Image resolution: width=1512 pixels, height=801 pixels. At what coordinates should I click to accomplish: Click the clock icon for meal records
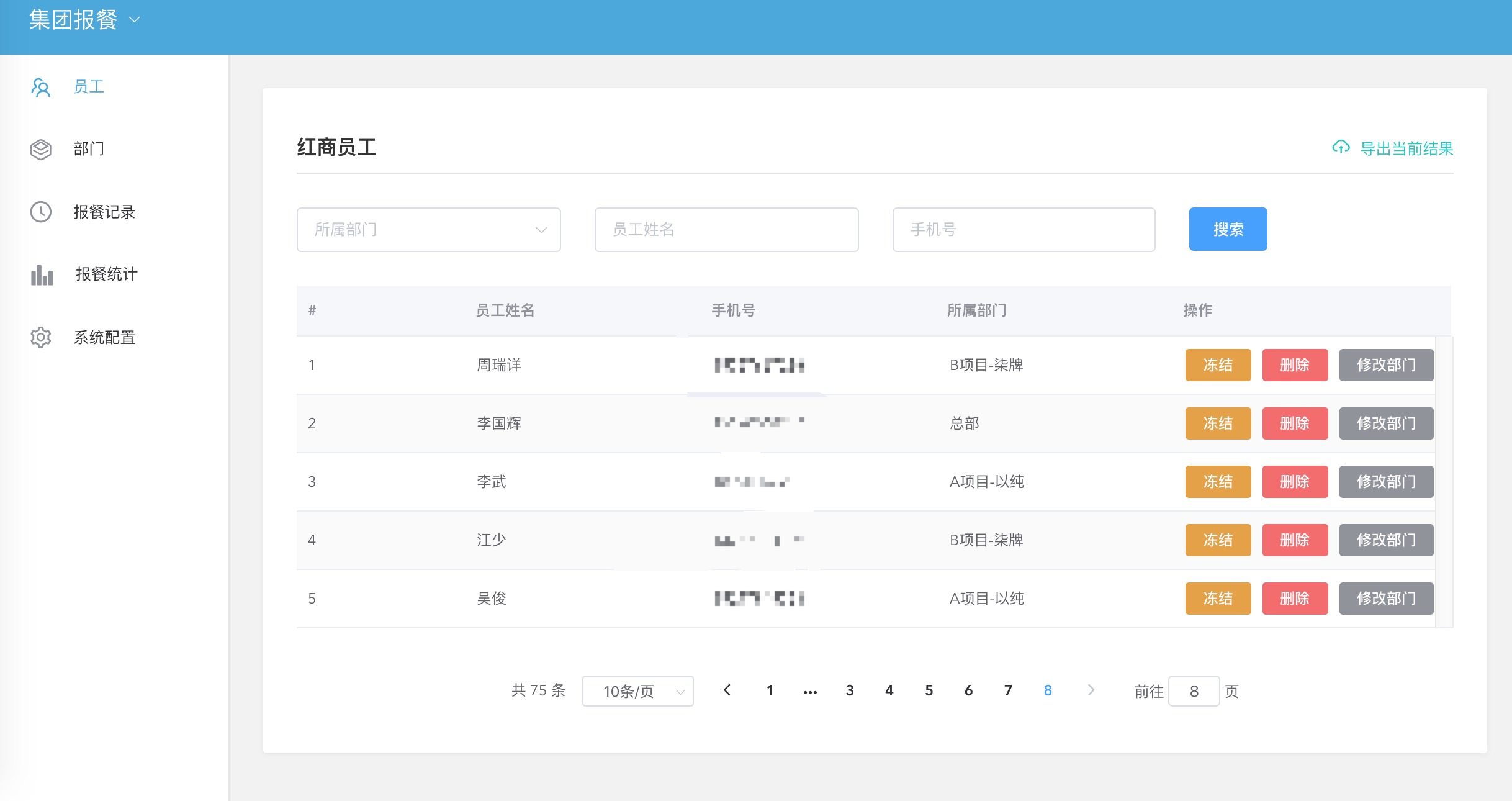click(41, 212)
